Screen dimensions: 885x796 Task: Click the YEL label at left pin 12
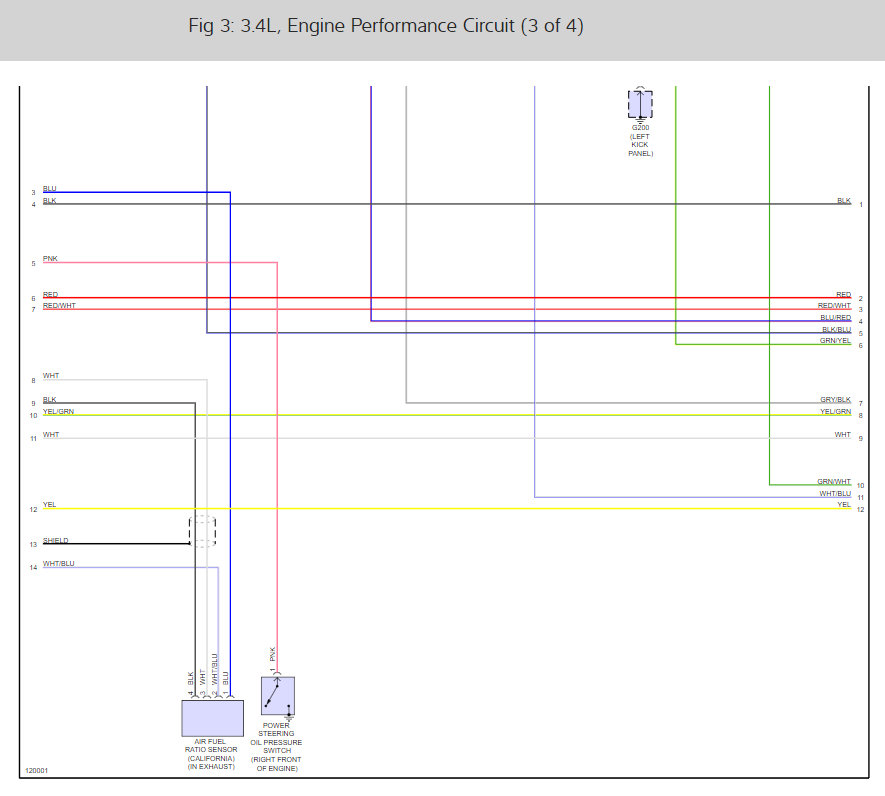click(x=50, y=504)
